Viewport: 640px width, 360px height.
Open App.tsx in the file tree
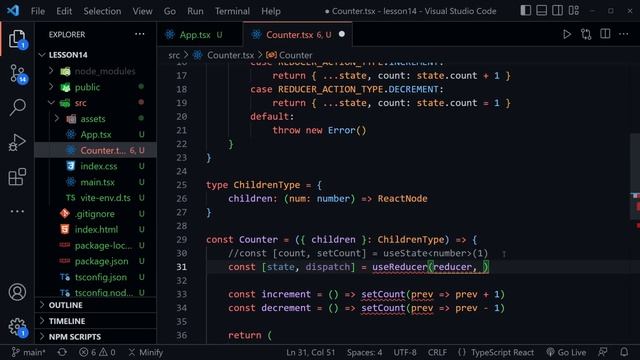pyautogui.click(x=96, y=134)
